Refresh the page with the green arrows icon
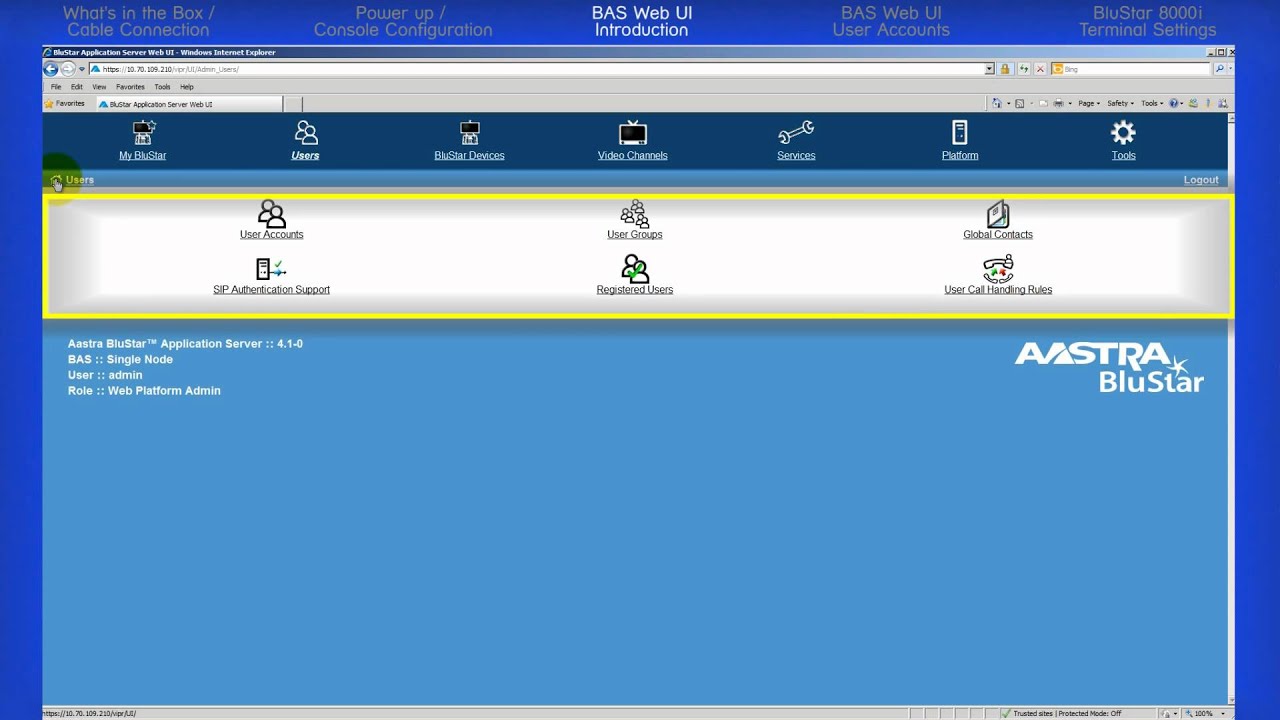The height and width of the screenshot is (720, 1280). (x=1023, y=69)
